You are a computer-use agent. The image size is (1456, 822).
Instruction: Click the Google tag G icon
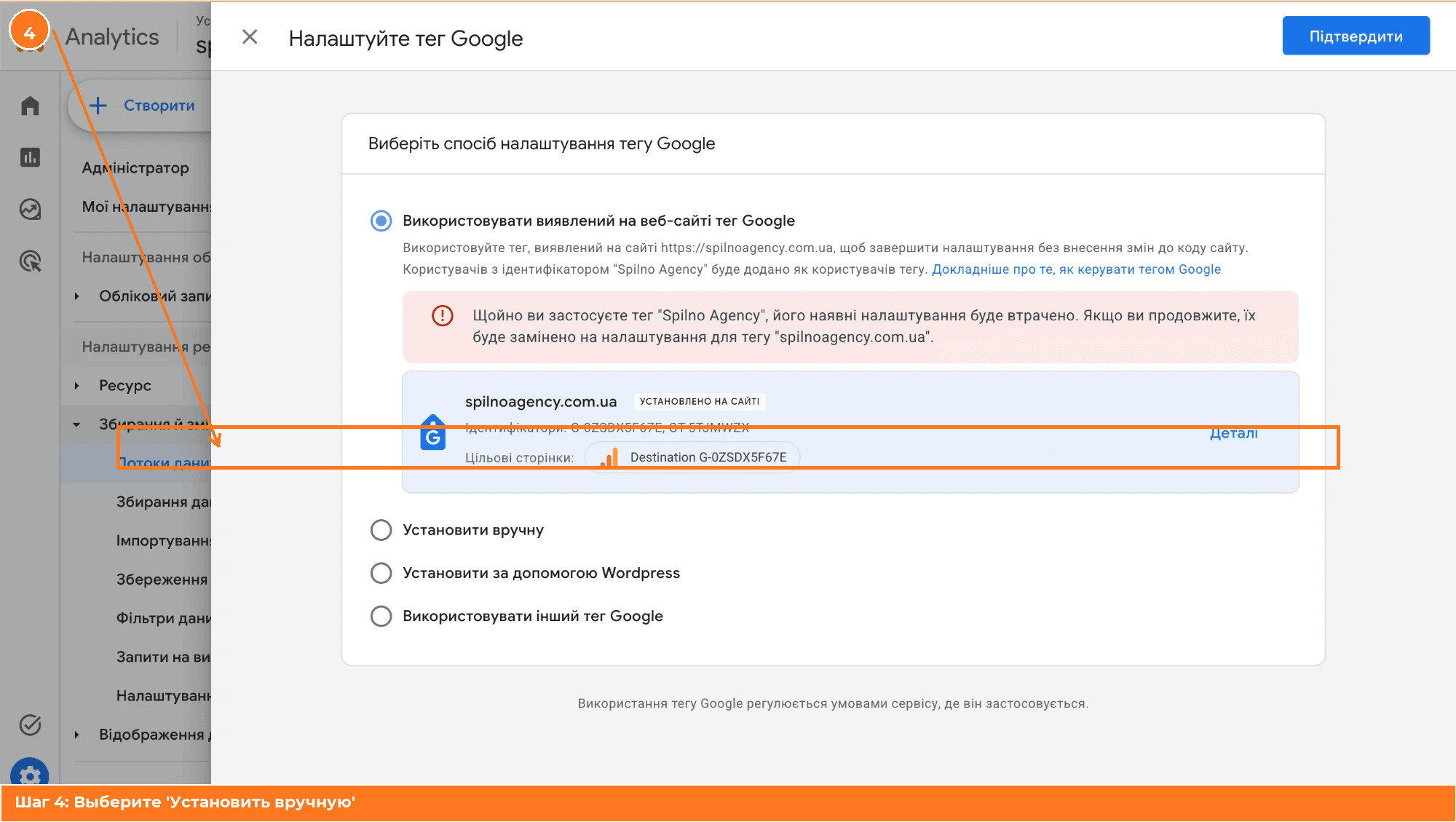click(x=433, y=432)
